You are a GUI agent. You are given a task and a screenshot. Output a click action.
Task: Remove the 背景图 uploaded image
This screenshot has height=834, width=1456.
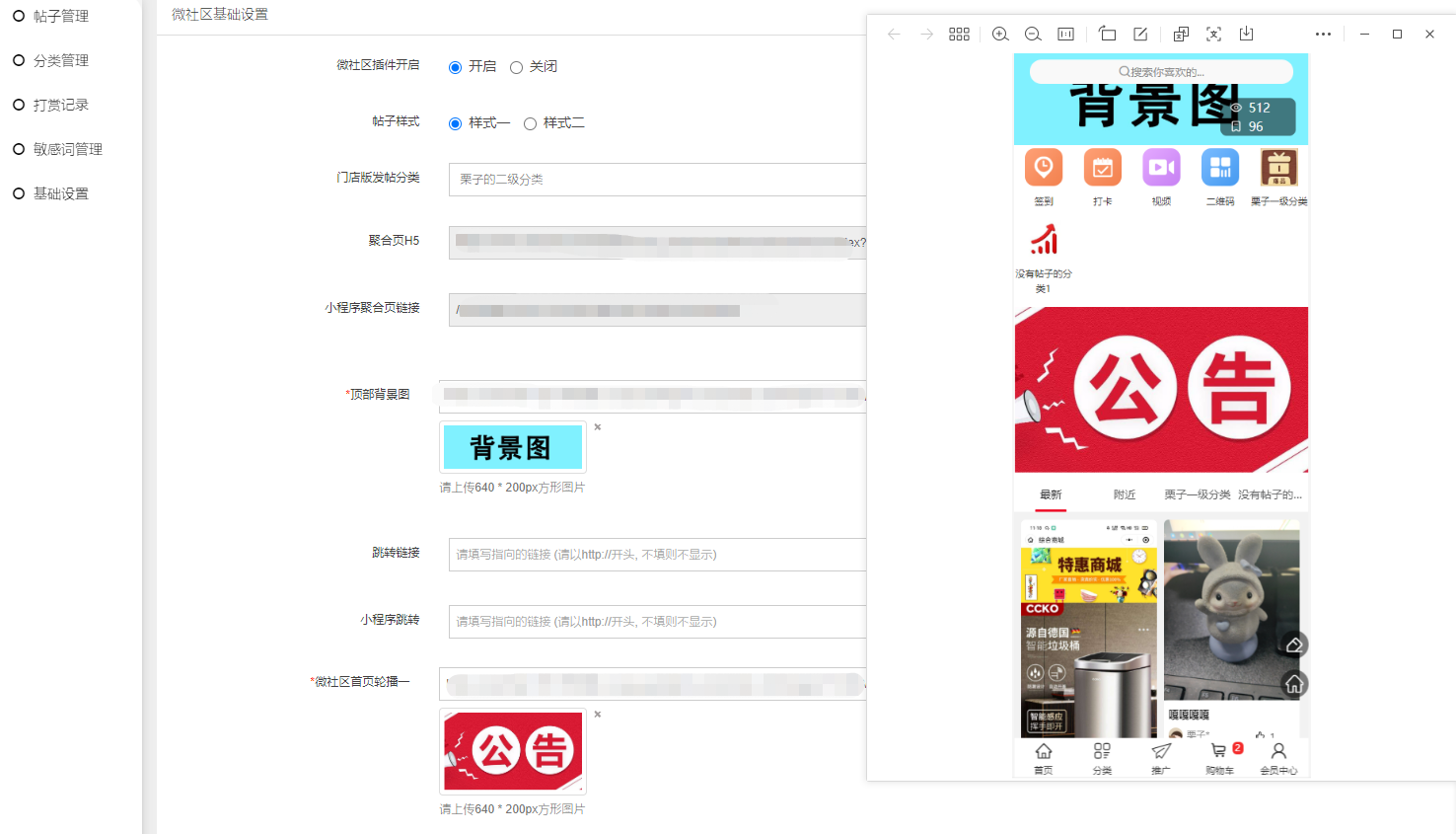(x=598, y=427)
